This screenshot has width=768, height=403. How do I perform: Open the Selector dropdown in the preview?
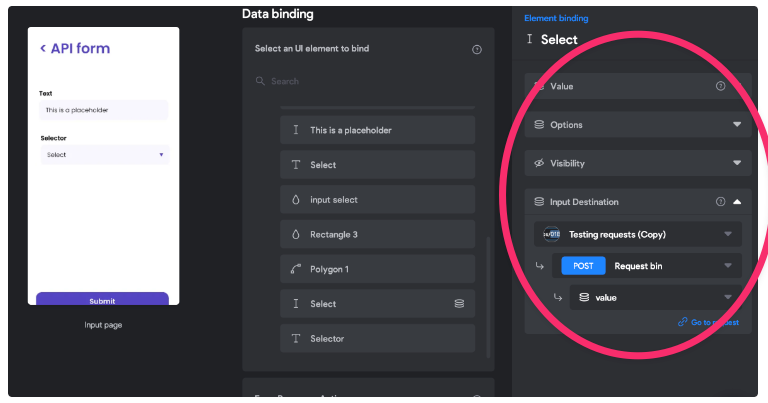tap(105, 155)
